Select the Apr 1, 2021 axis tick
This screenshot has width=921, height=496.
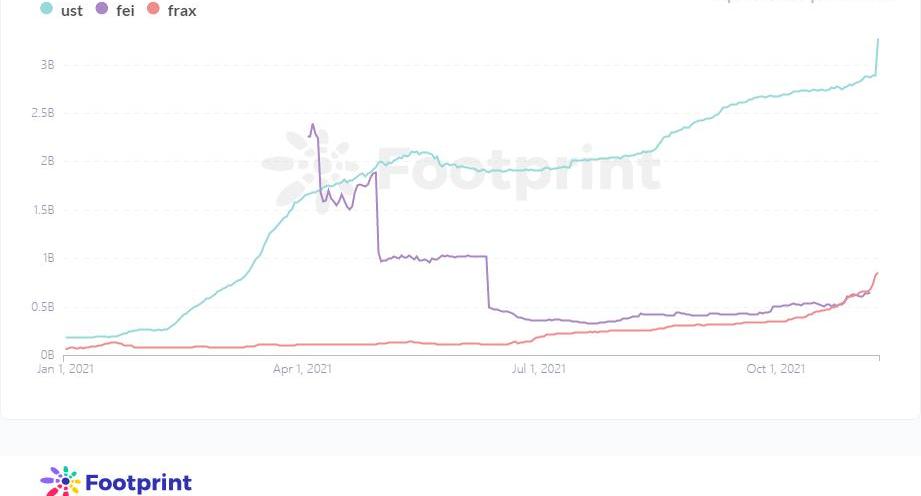(303, 369)
